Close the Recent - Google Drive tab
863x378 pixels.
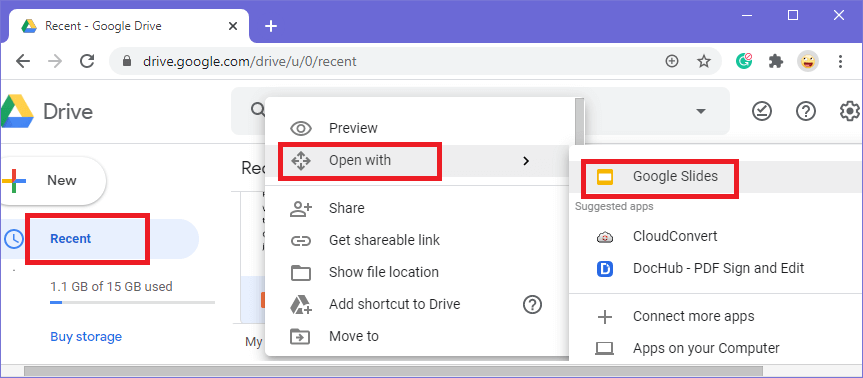pyautogui.click(x=232, y=26)
